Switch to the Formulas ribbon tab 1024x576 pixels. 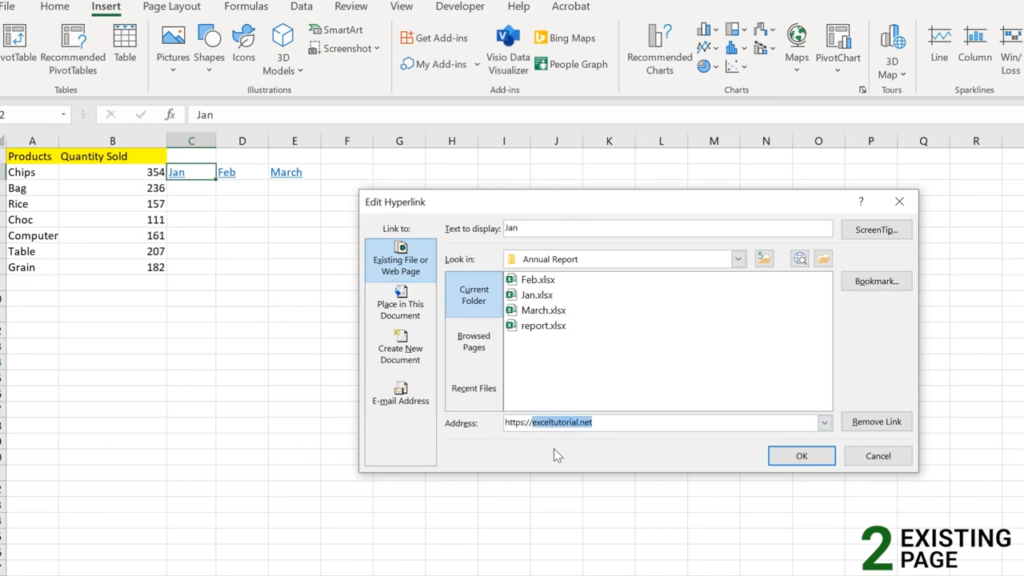[244, 7]
